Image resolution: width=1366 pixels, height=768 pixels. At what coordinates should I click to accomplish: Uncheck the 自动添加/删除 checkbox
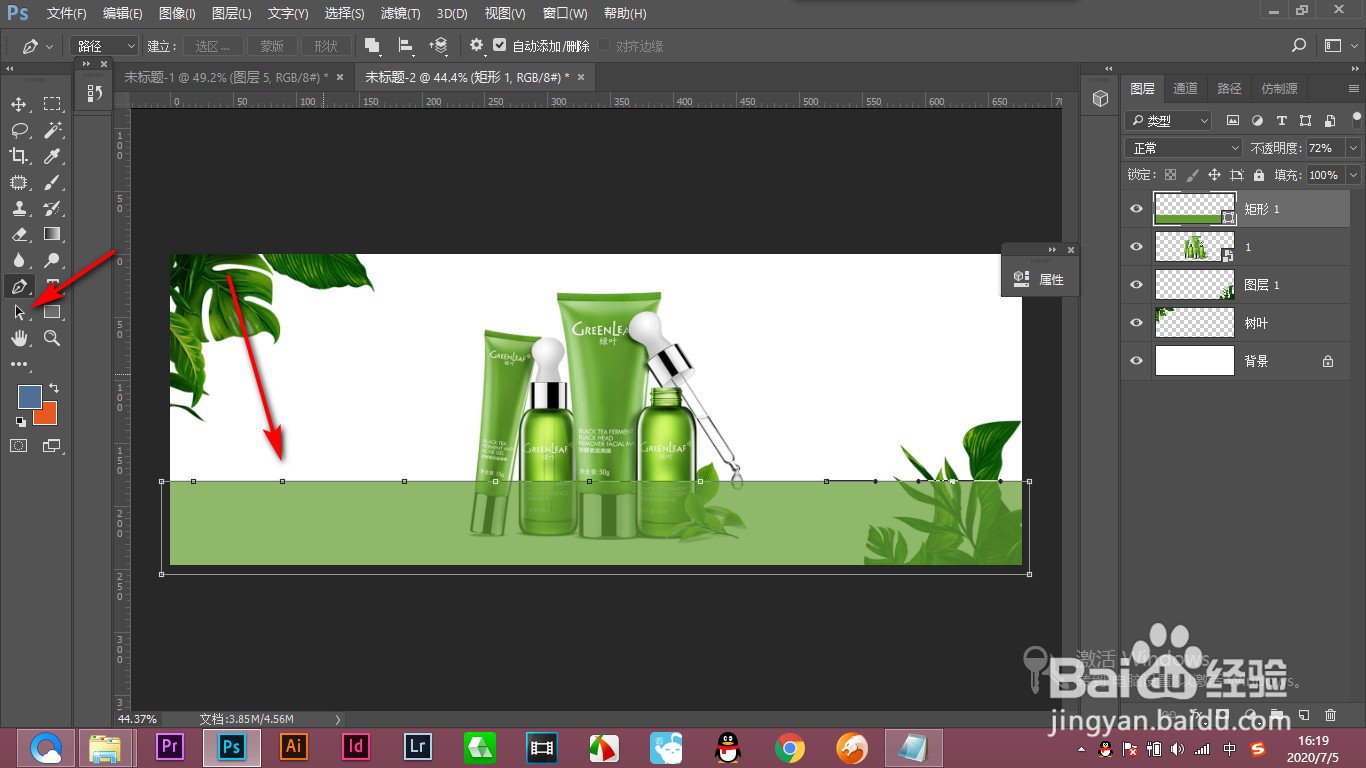[x=500, y=46]
